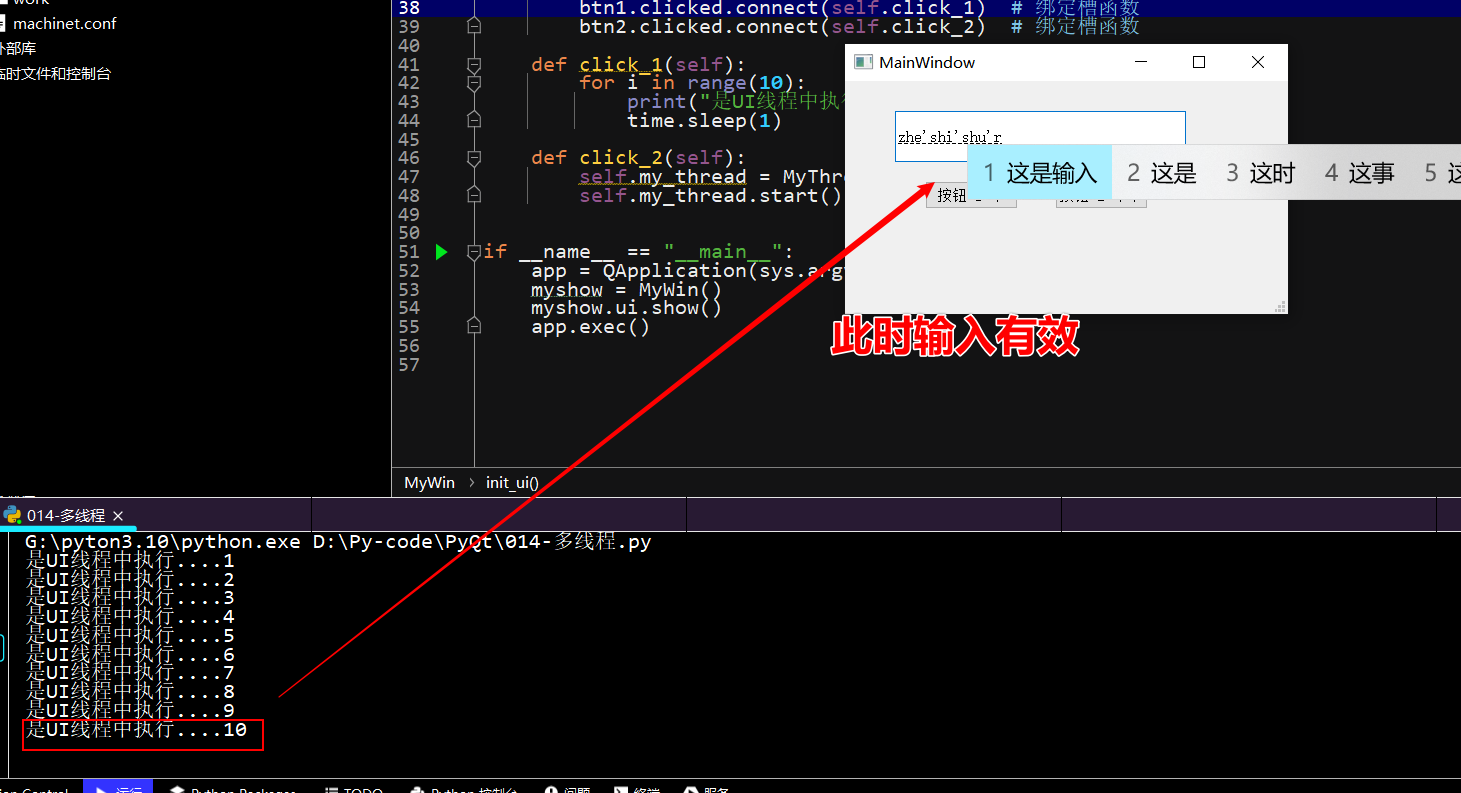Click the MainWindow title text
1461x793 pixels.
pos(927,62)
